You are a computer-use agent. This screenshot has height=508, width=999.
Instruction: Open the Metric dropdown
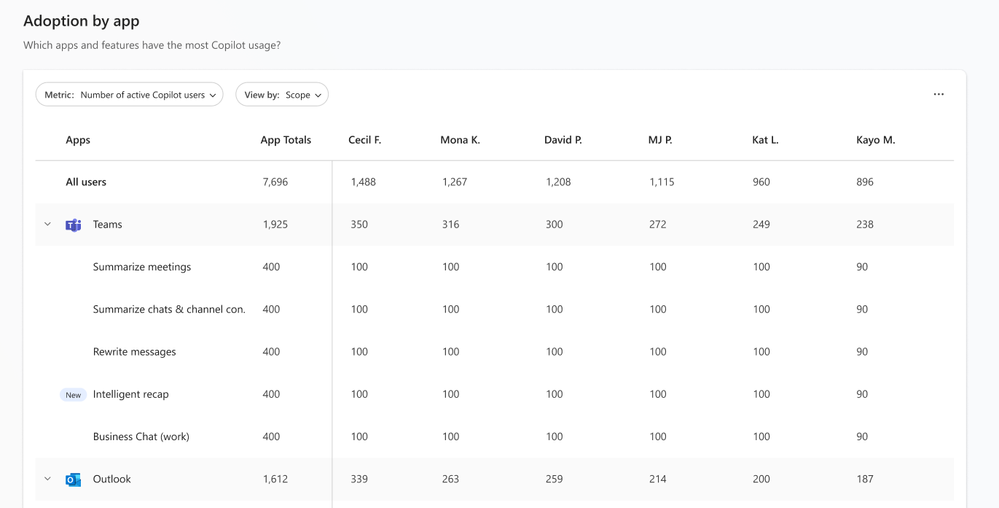(129, 94)
